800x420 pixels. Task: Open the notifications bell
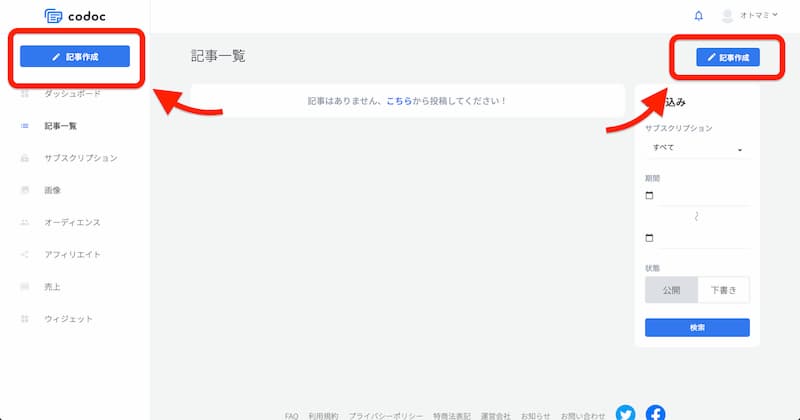pos(698,16)
